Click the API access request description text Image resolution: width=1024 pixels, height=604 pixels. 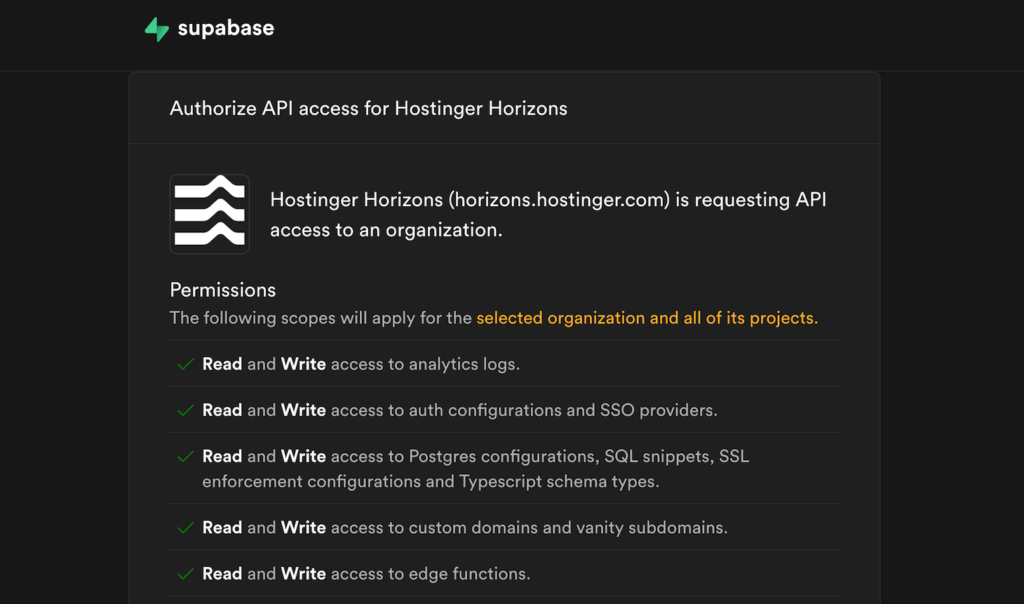[x=548, y=214]
